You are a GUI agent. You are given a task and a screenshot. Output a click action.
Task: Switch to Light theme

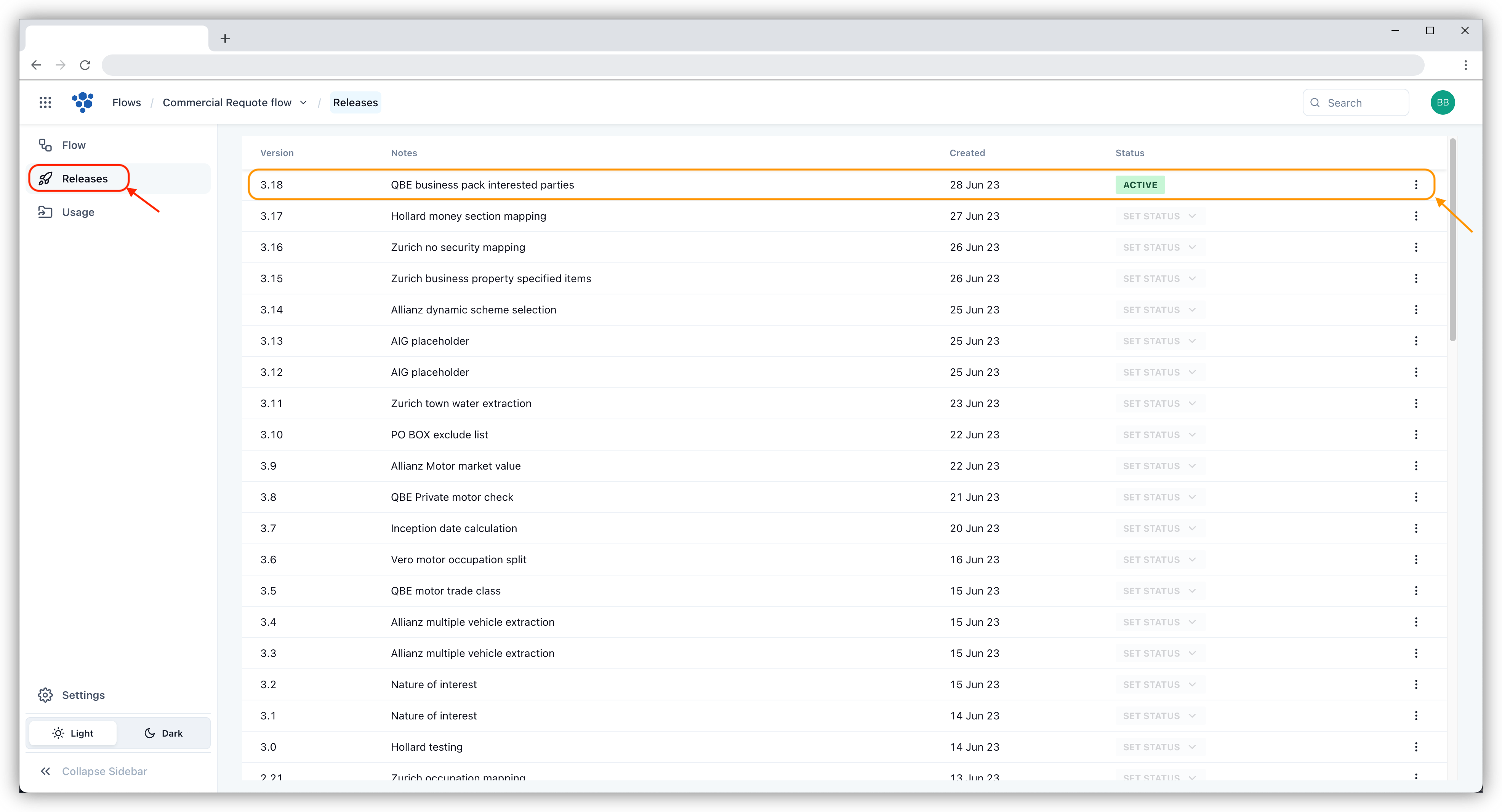pos(73,733)
